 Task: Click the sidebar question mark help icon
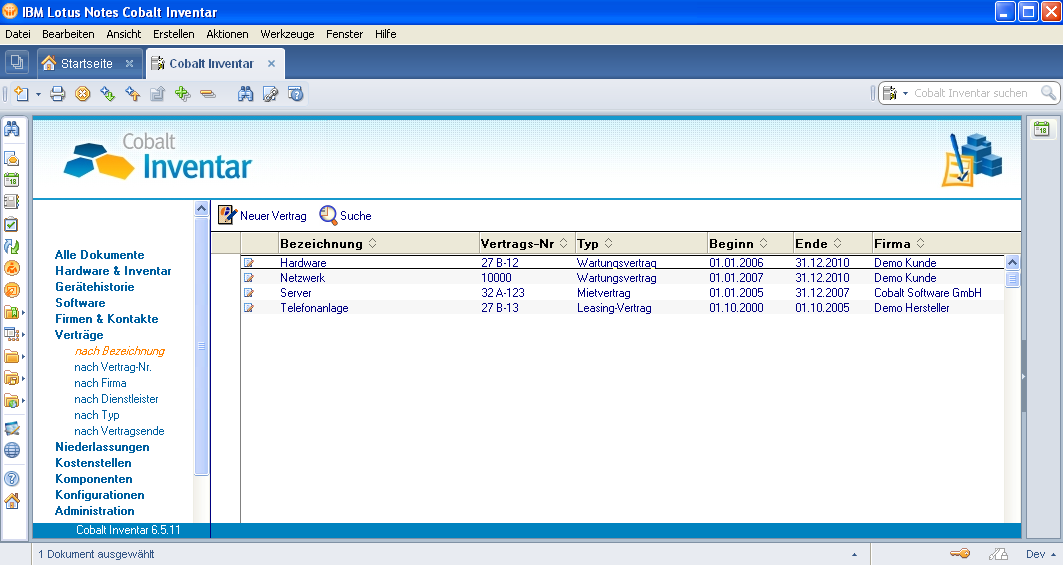(12, 479)
